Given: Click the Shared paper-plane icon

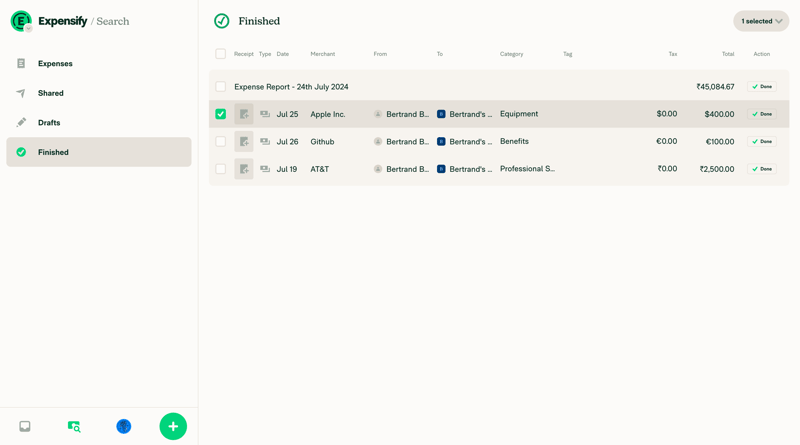Looking at the screenshot, I should pyautogui.click(x=21, y=93).
